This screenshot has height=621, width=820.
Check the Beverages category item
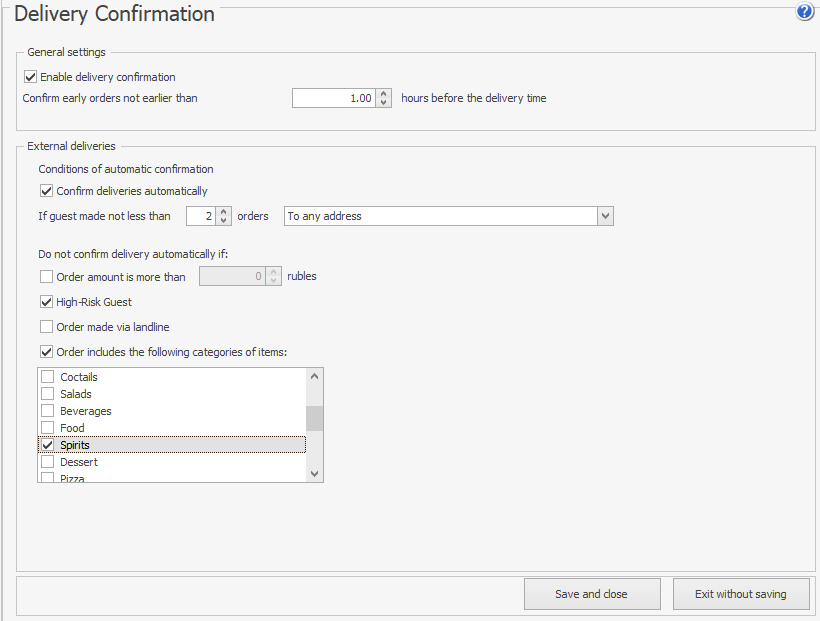click(x=47, y=411)
